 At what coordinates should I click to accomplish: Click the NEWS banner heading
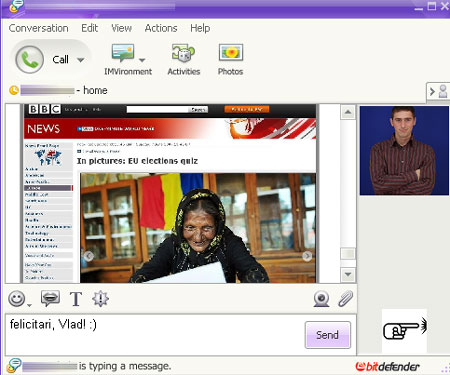pyautogui.click(x=44, y=129)
